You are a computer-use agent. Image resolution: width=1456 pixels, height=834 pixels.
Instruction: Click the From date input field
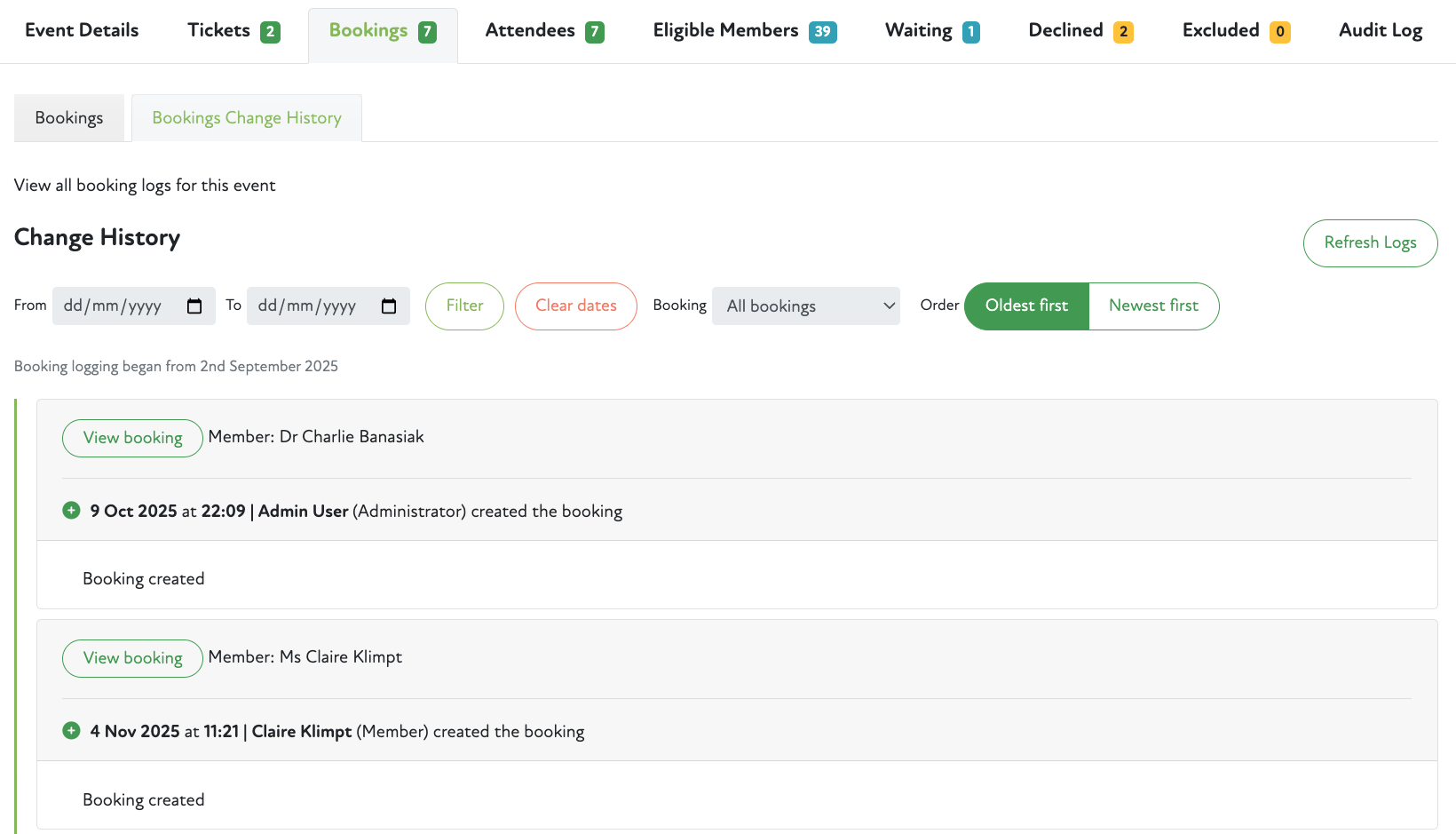click(115, 306)
